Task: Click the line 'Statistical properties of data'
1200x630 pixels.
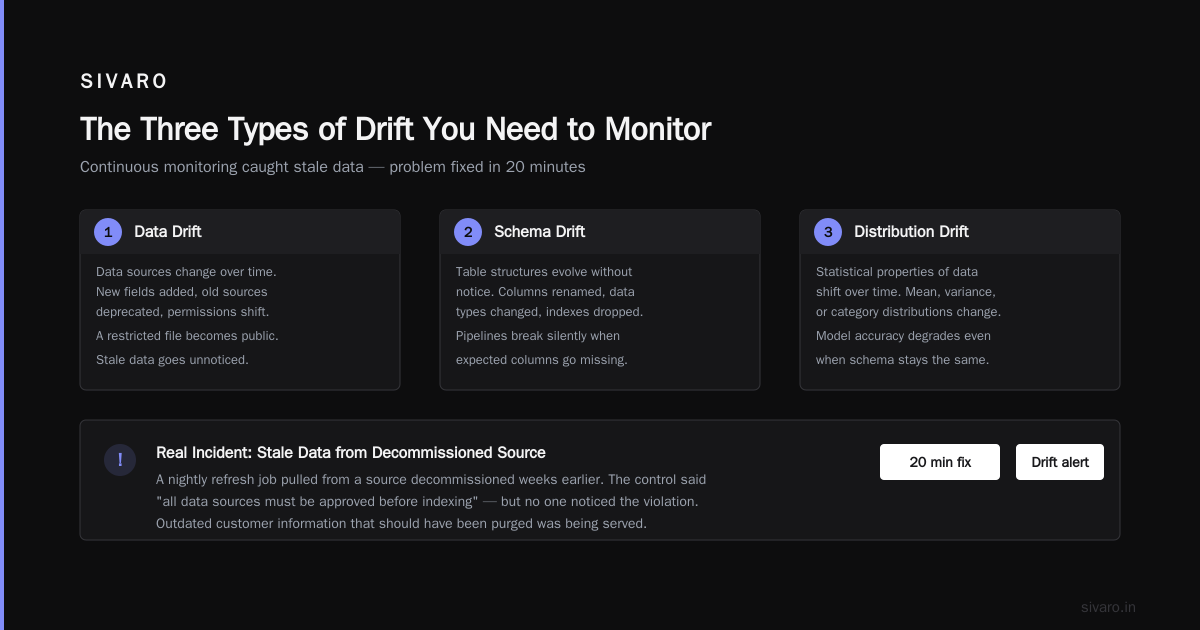Action: 897,272
